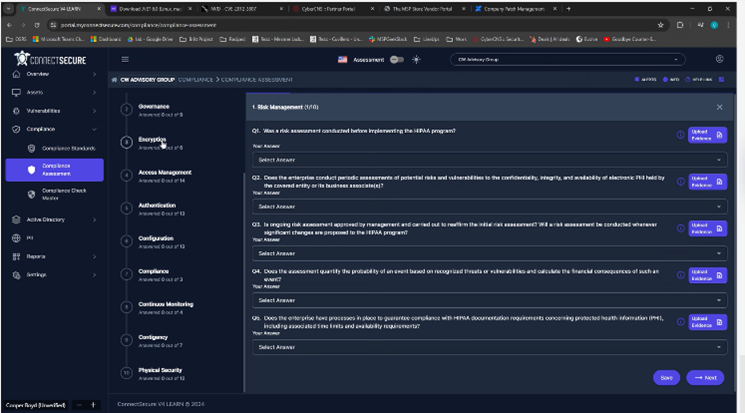
Task: Expand the Active Directory chevron
Action: point(94,220)
